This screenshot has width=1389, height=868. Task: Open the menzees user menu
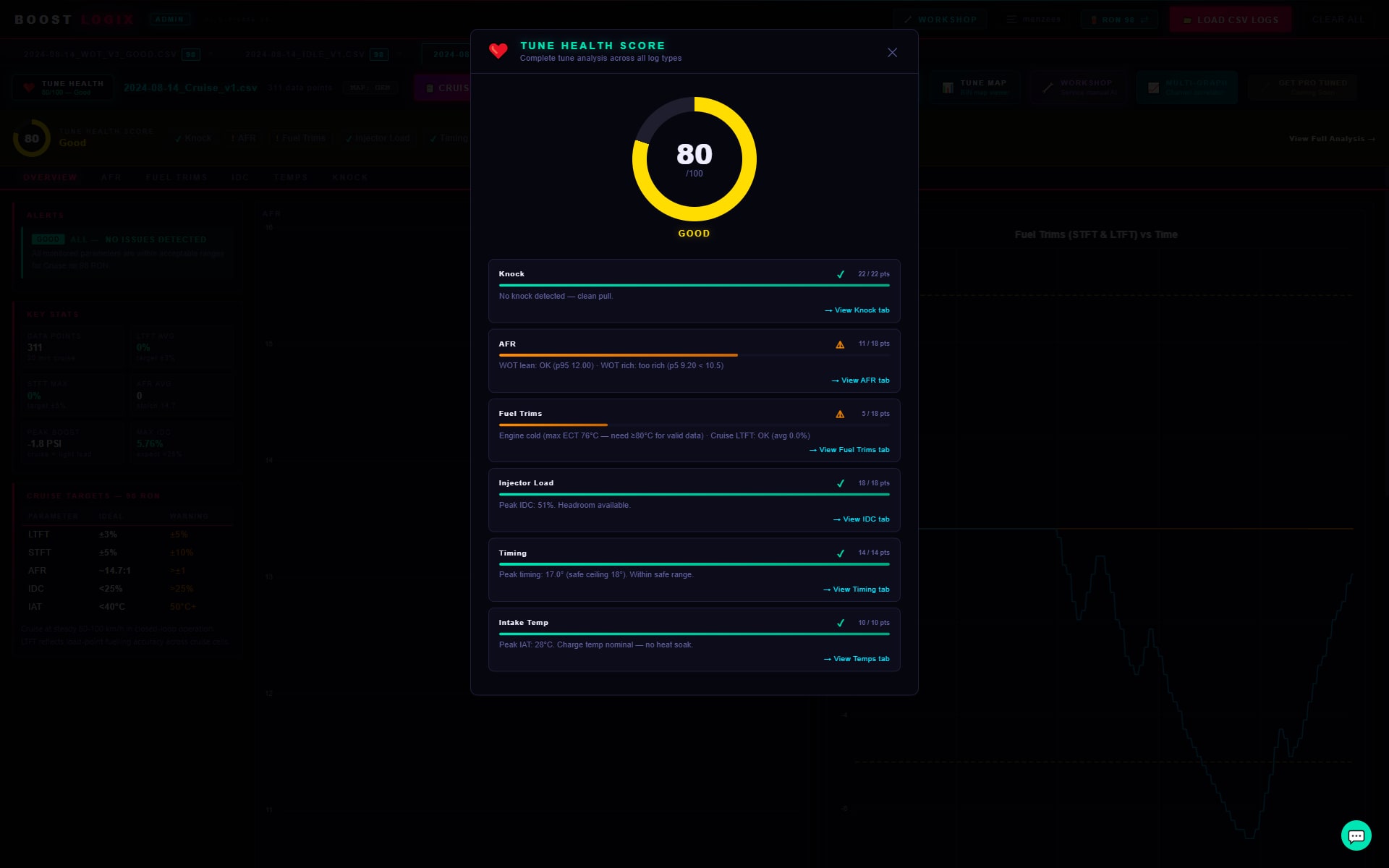[x=1033, y=20]
